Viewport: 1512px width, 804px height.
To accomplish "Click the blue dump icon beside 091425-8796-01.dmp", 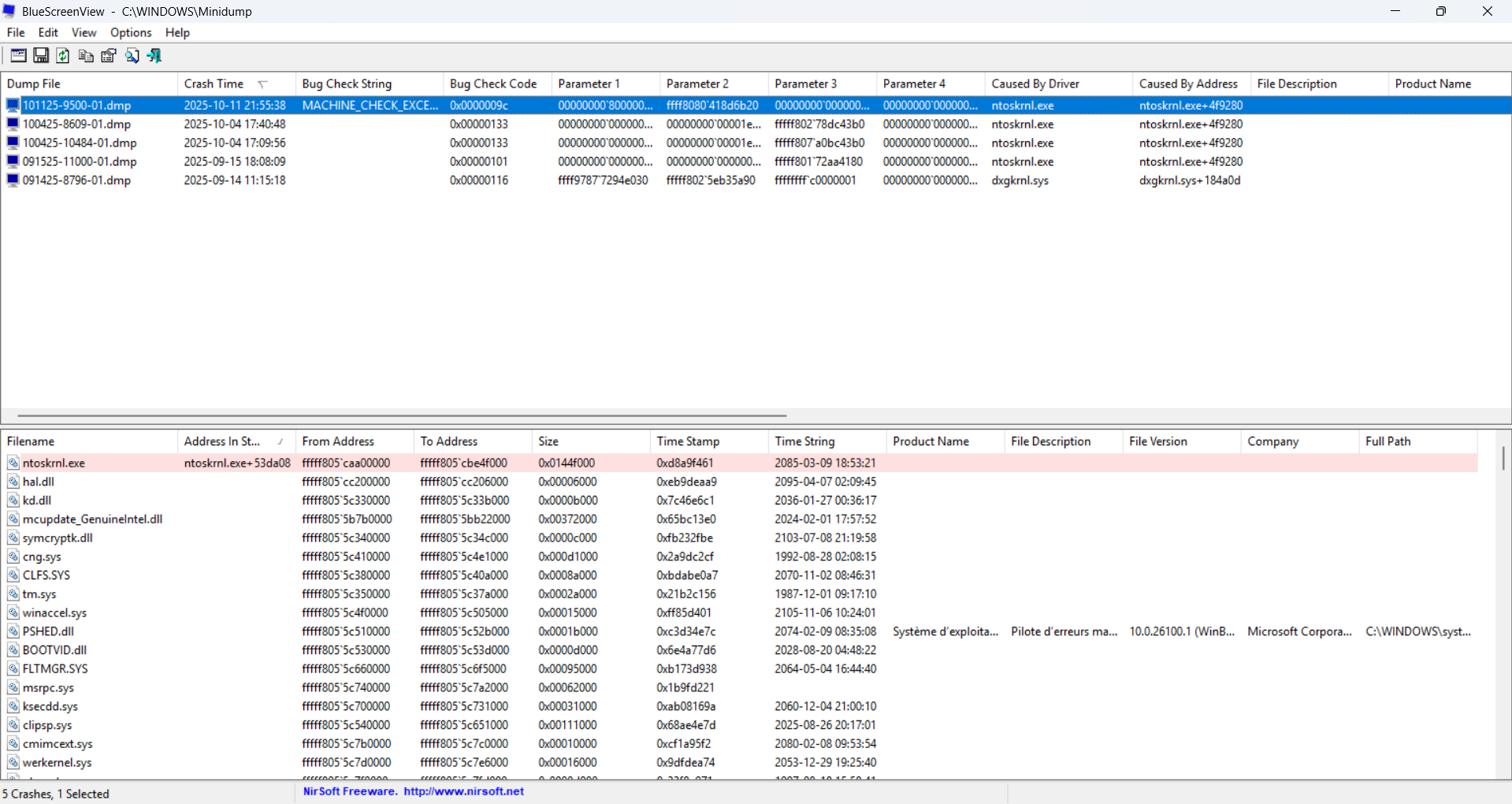I will 12,180.
